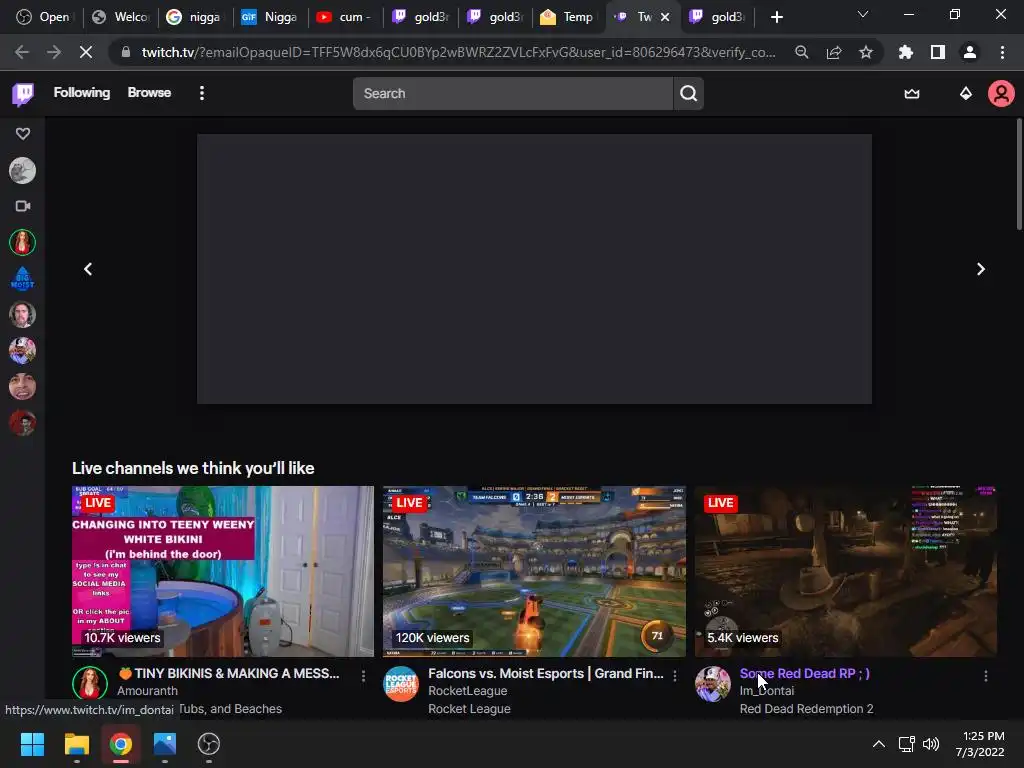Switch to the Open tab

pos(43,17)
